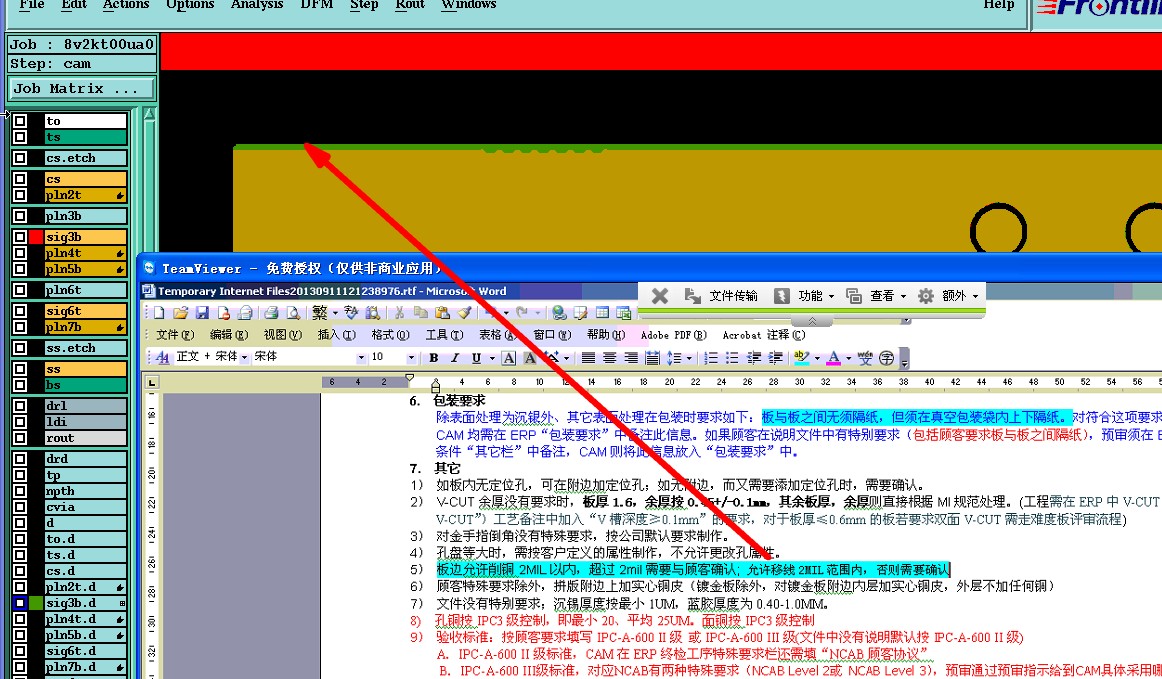Toggle Bold formatting in Word
The height and width of the screenshot is (679, 1162).
[434, 358]
